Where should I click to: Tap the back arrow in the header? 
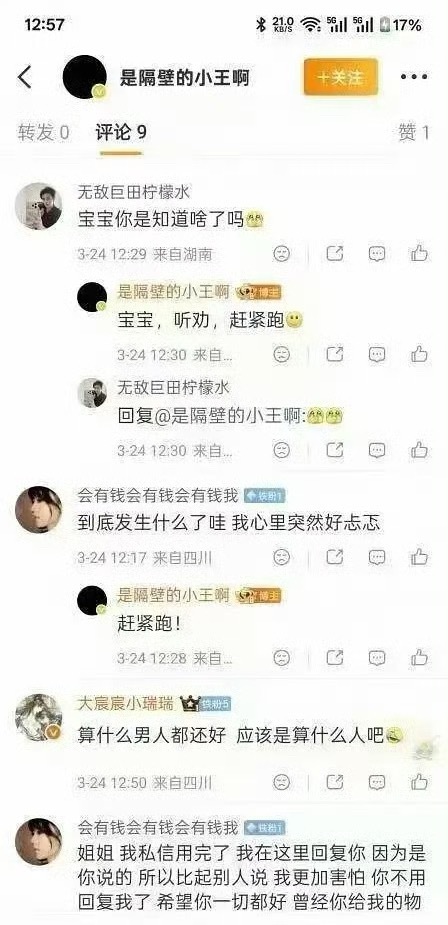25,77
